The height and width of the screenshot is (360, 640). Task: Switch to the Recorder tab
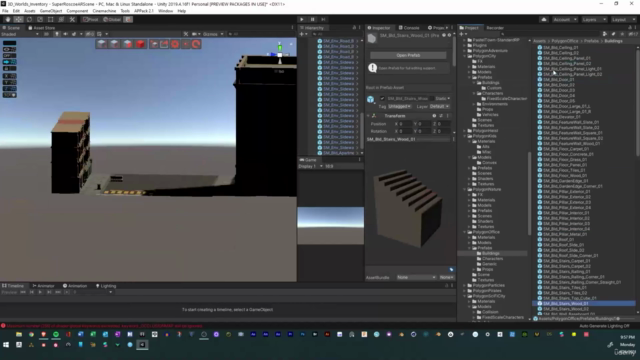pyautogui.click(x=495, y=28)
